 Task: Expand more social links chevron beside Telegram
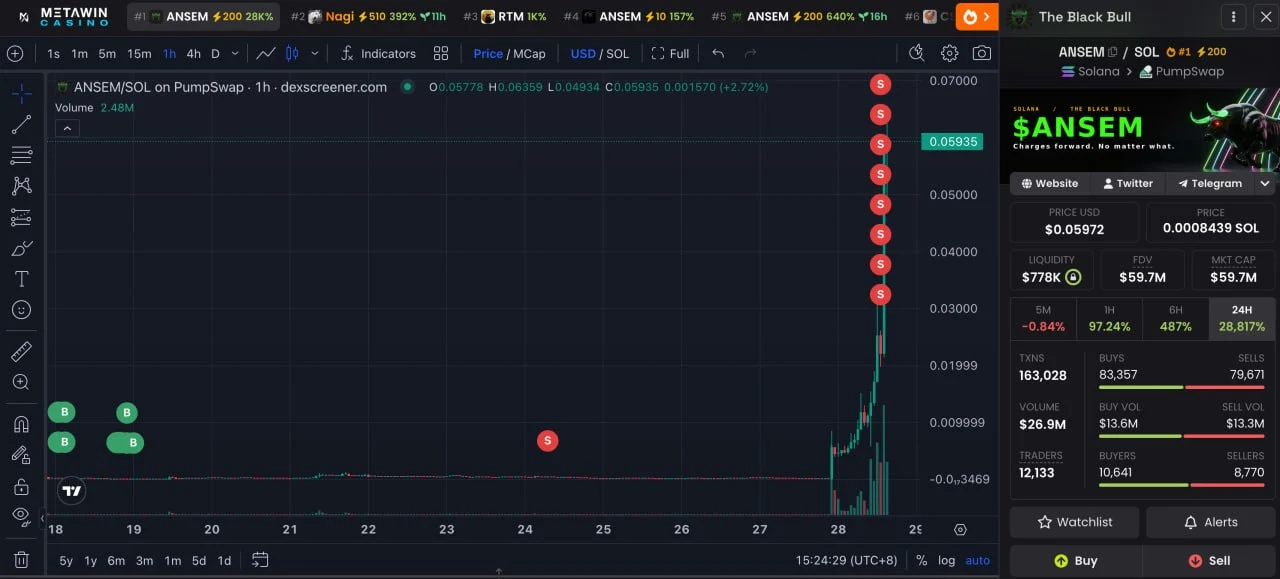pyautogui.click(x=1265, y=183)
